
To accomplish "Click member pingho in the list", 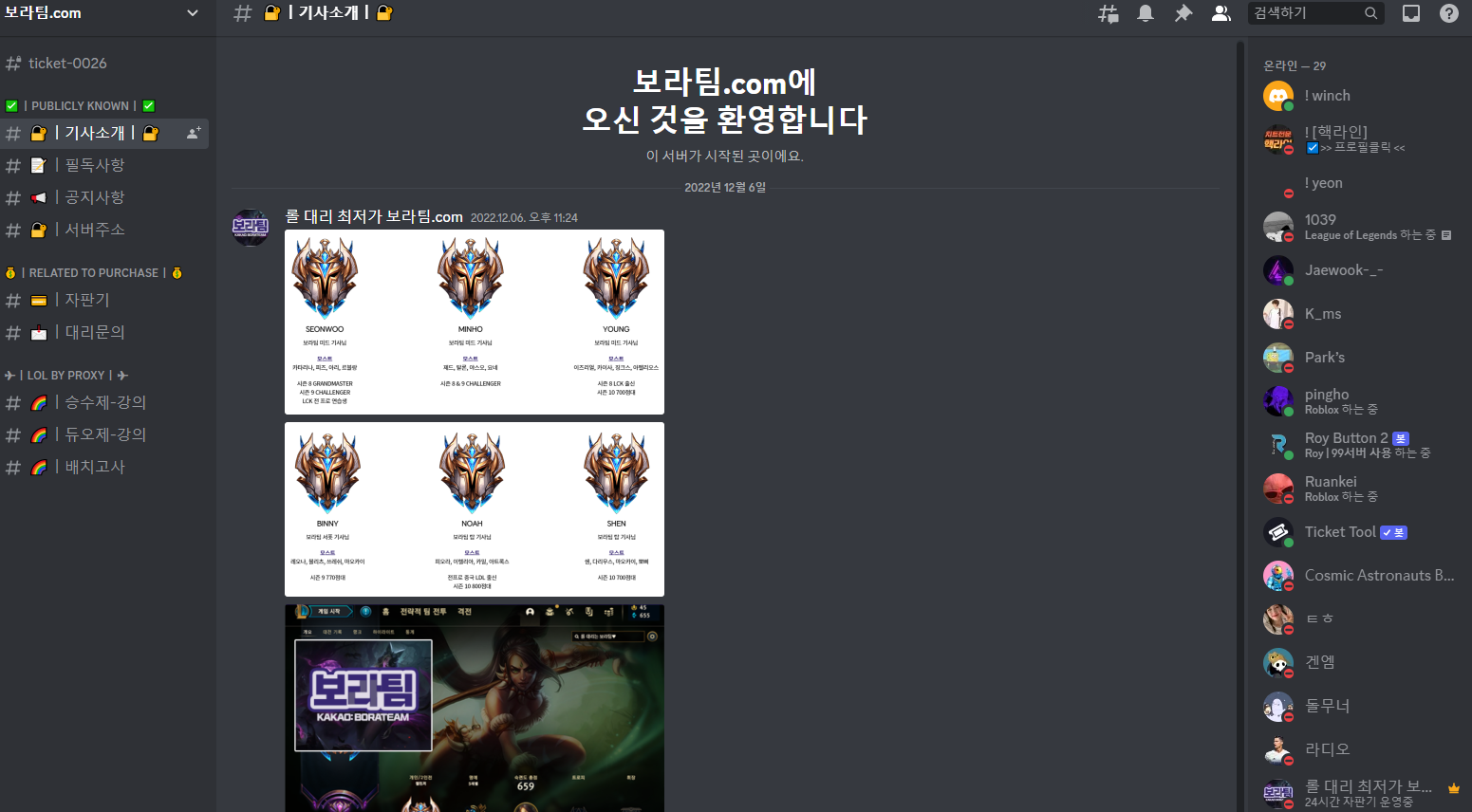I will tap(1358, 401).
